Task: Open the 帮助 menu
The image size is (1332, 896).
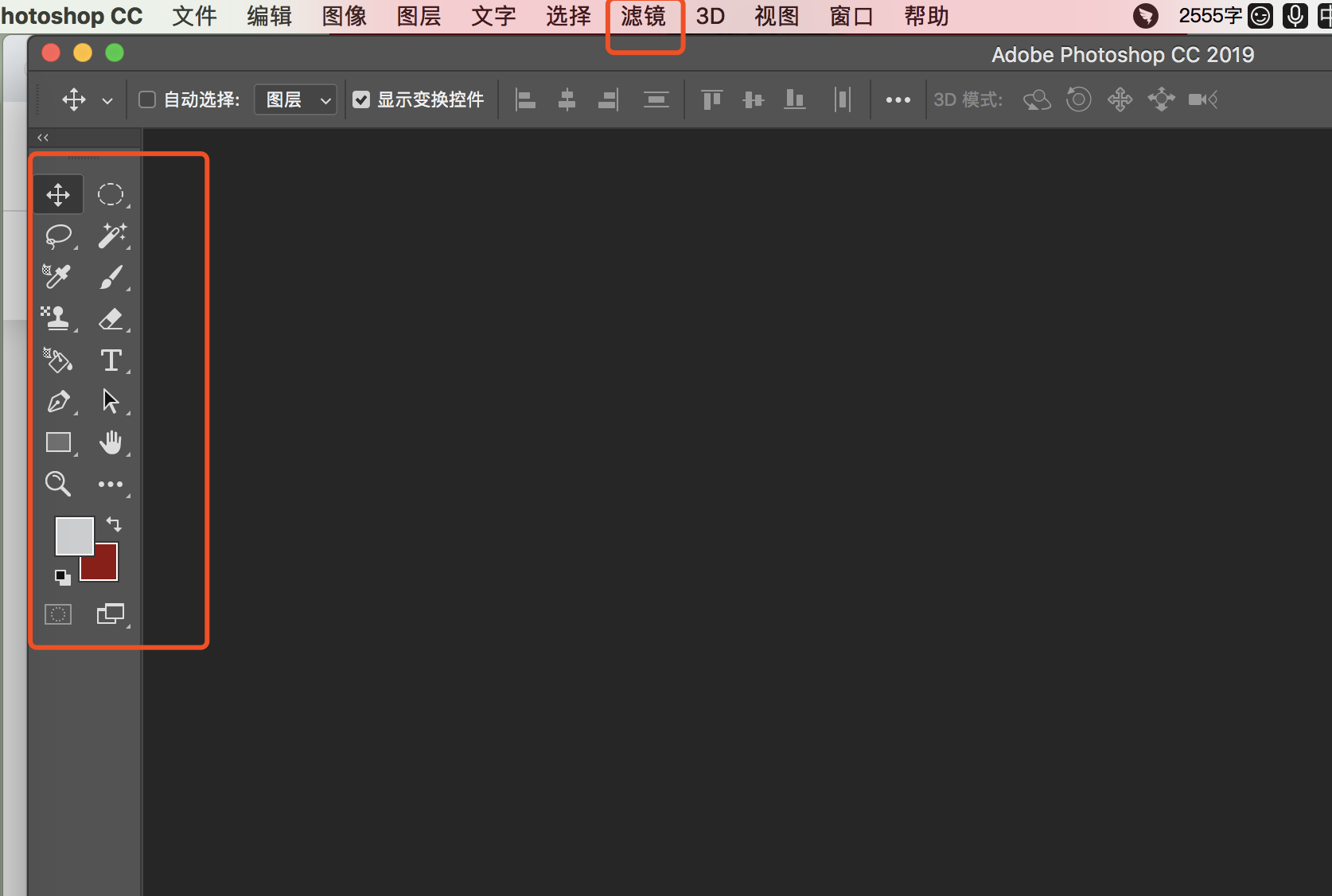Action: point(926,16)
